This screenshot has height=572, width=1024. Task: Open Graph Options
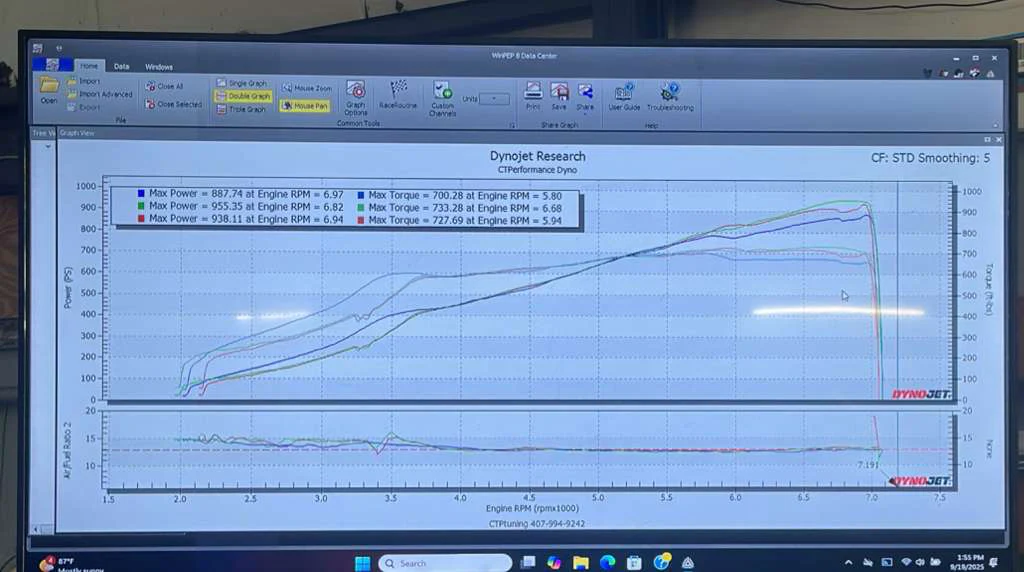click(356, 98)
